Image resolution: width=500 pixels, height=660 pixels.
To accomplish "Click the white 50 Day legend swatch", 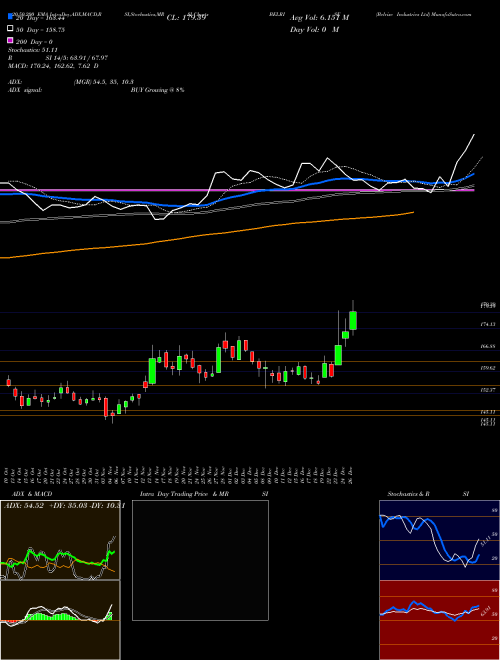I will pyautogui.click(x=10, y=29).
